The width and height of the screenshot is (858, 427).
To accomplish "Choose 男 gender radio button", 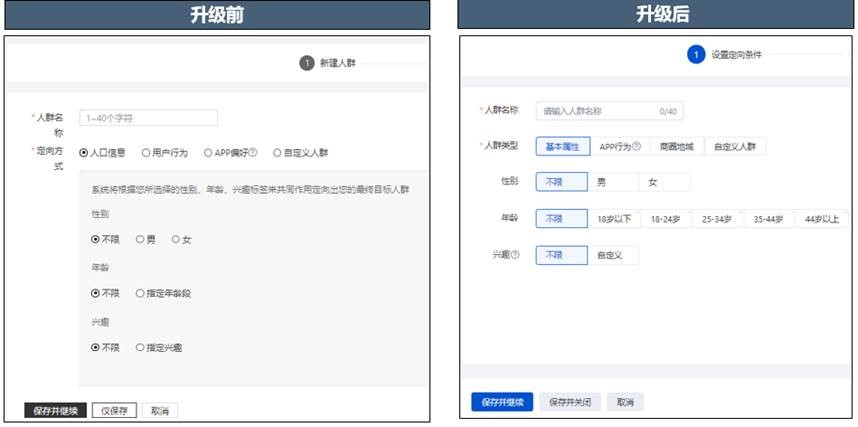I will (141, 239).
